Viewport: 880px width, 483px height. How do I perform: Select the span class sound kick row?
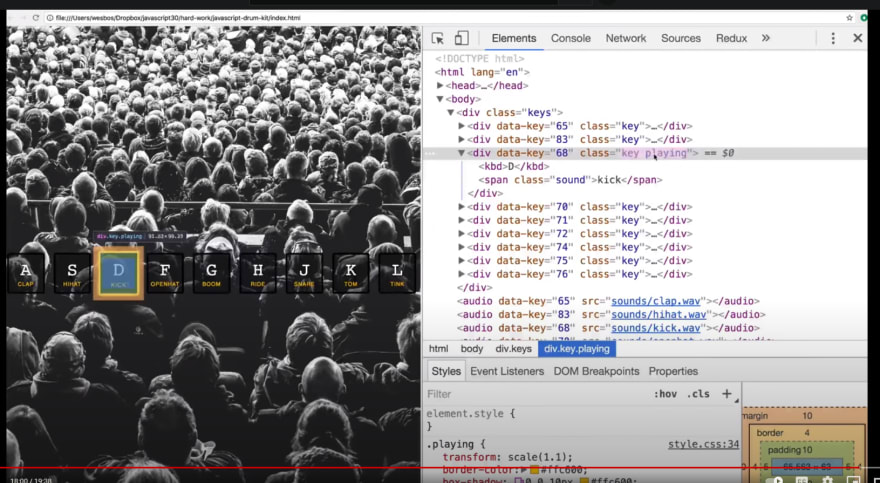point(570,180)
